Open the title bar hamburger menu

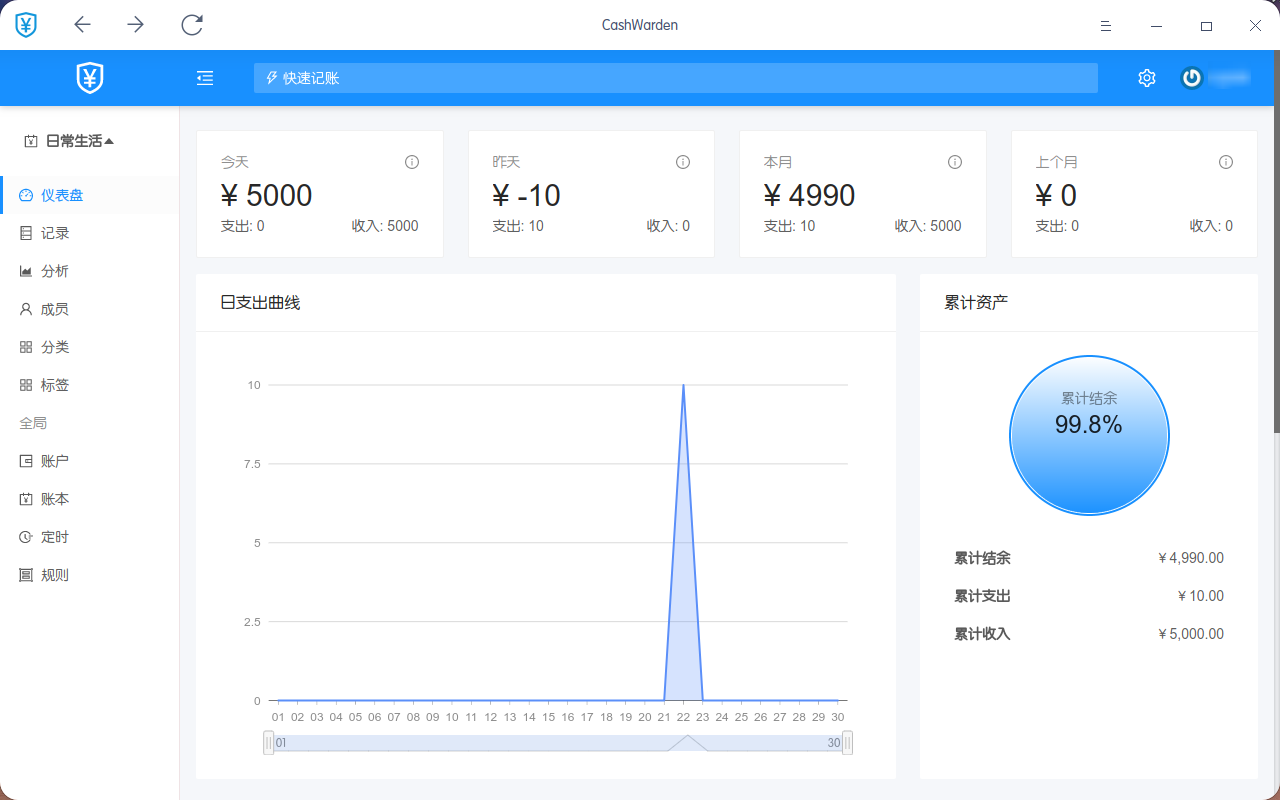pos(1106,26)
